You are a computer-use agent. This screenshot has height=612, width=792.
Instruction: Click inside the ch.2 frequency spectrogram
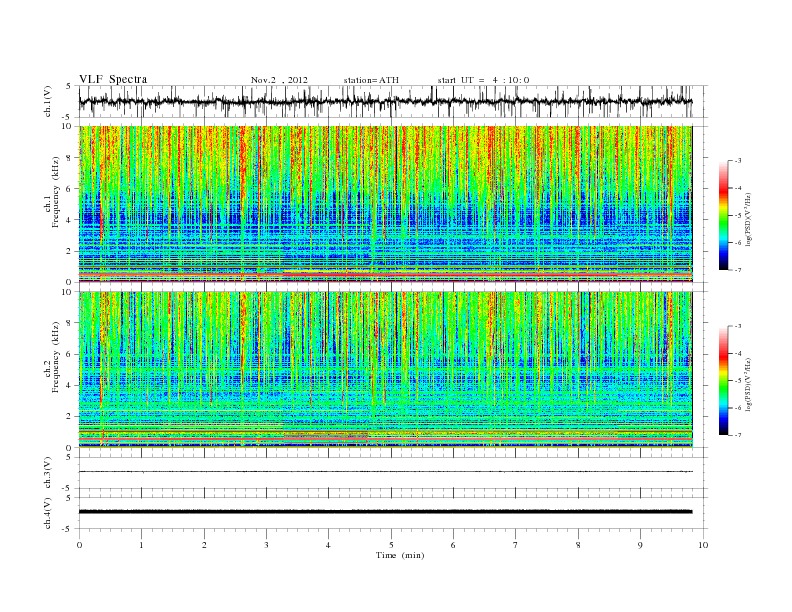point(385,370)
